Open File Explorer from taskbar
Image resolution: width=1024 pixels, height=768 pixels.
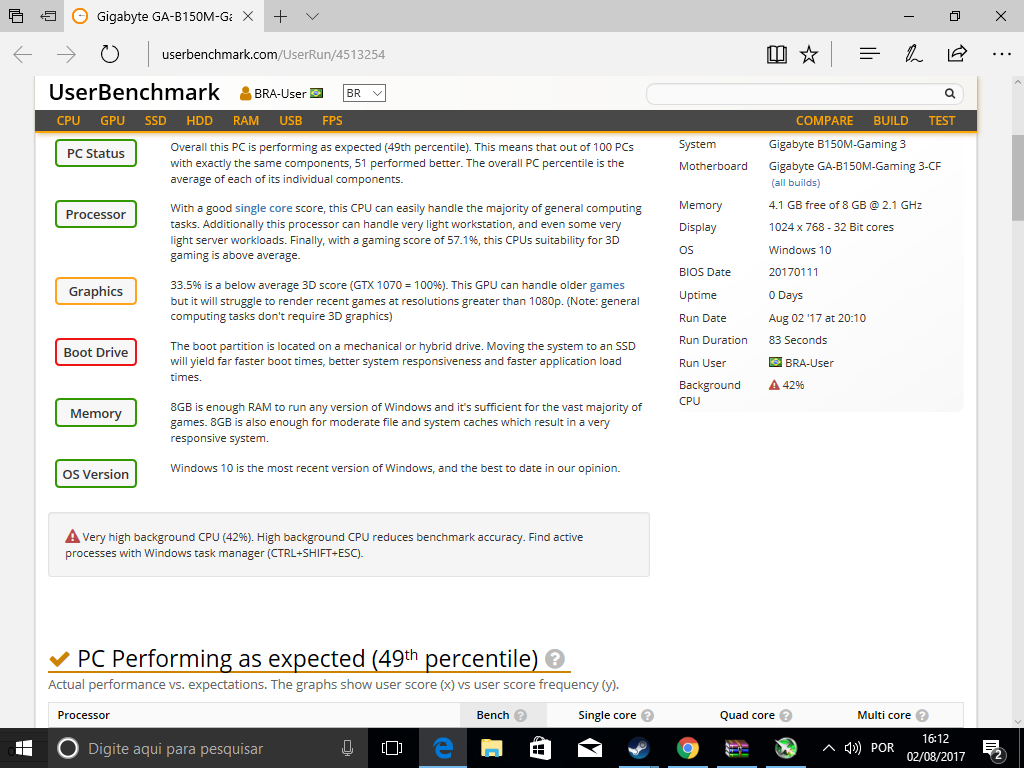(x=491, y=748)
